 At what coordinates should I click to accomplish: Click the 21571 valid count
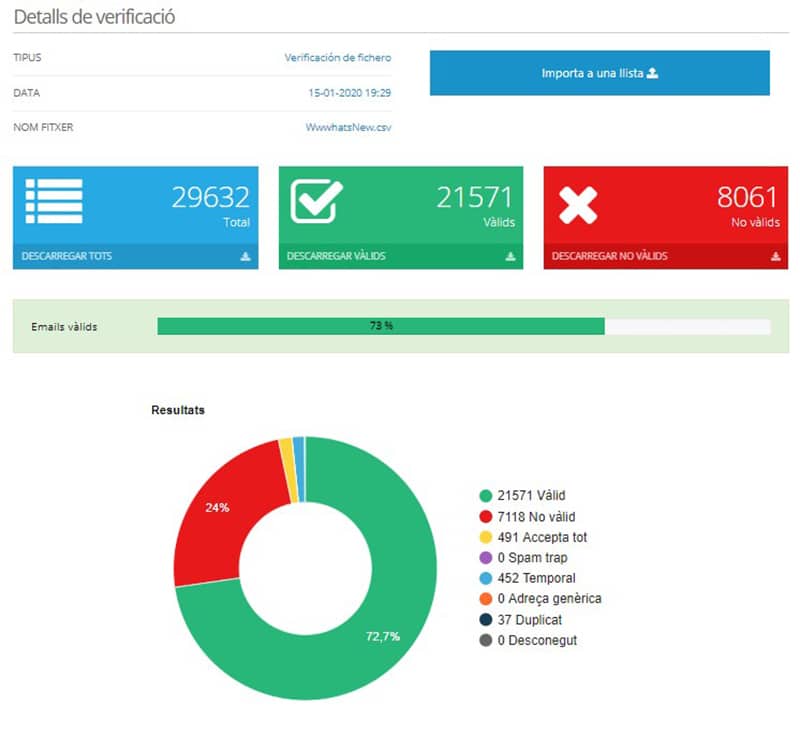pos(474,197)
